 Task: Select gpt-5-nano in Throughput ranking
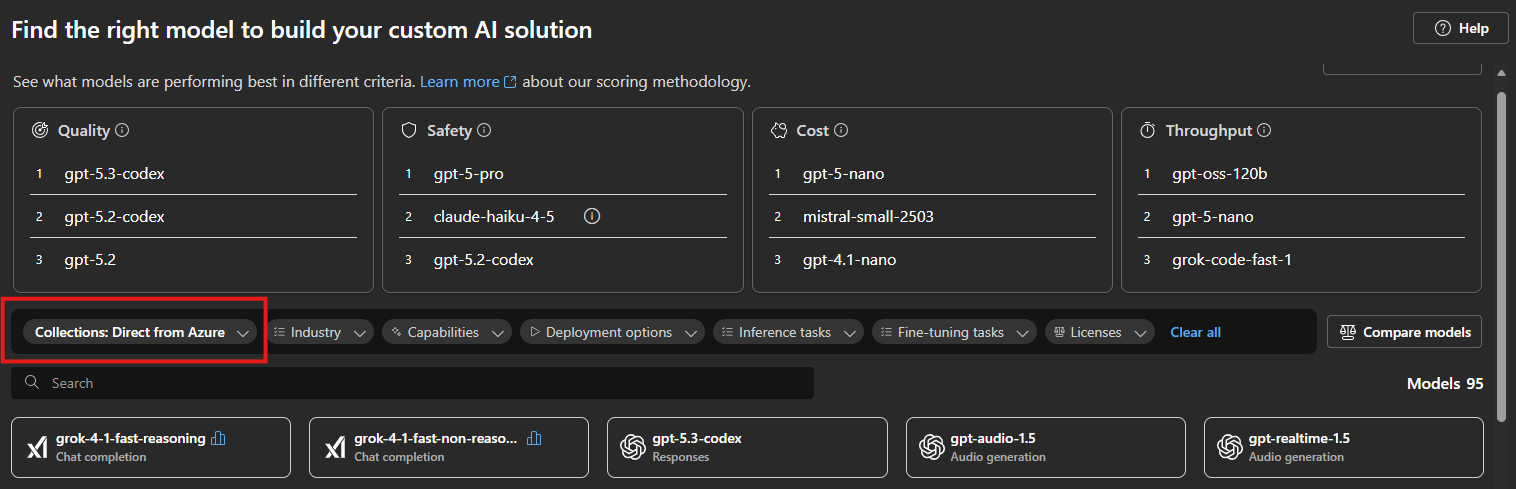(1212, 216)
